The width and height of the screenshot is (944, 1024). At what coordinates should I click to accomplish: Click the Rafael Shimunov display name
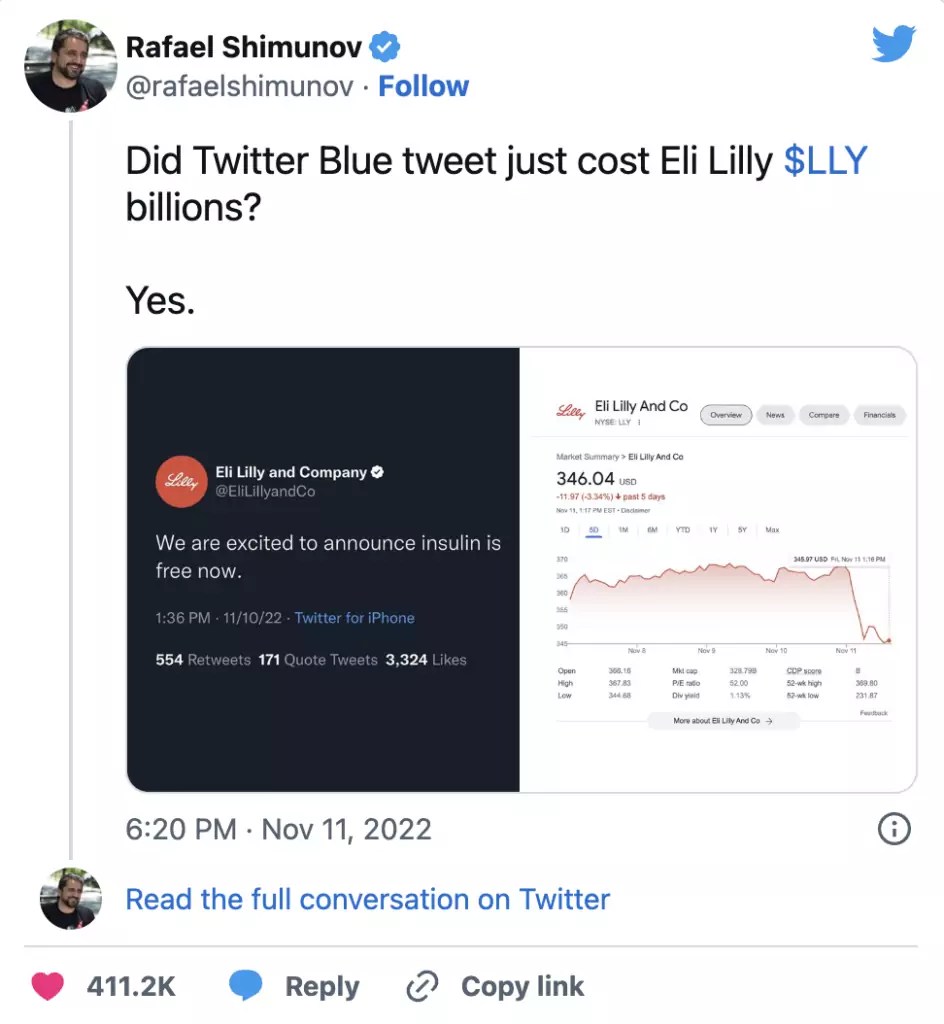point(244,47)
